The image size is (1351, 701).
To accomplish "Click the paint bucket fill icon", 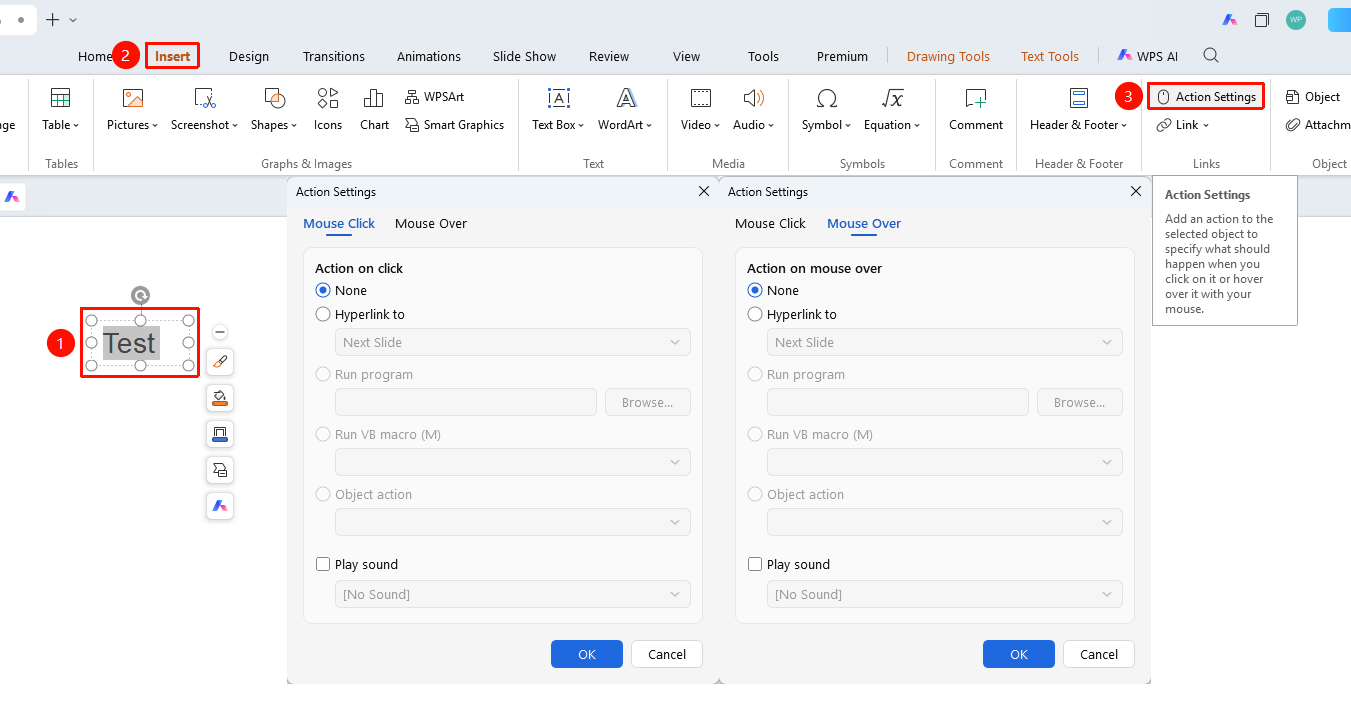I will (x=220, y=398).
